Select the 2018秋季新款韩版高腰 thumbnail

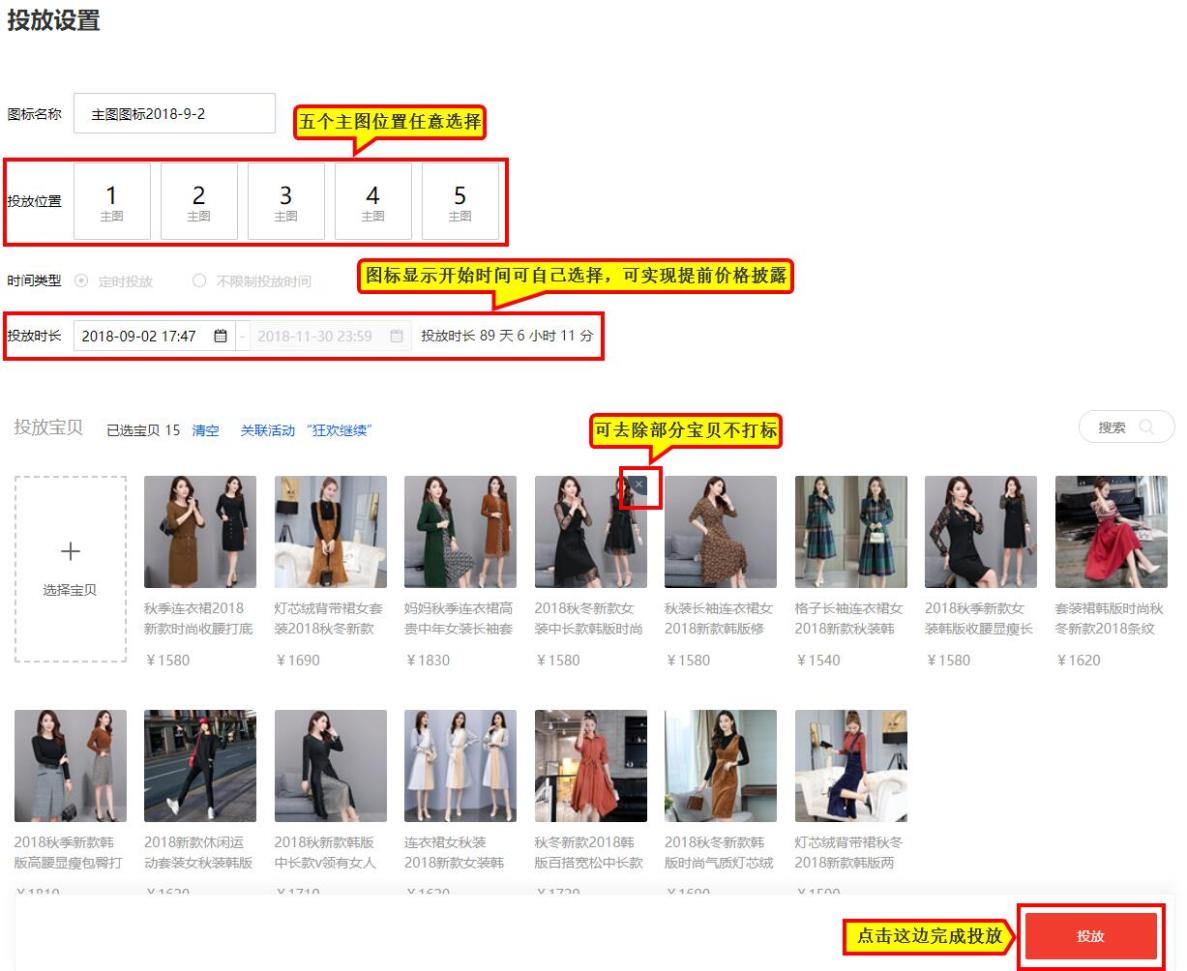70,766
